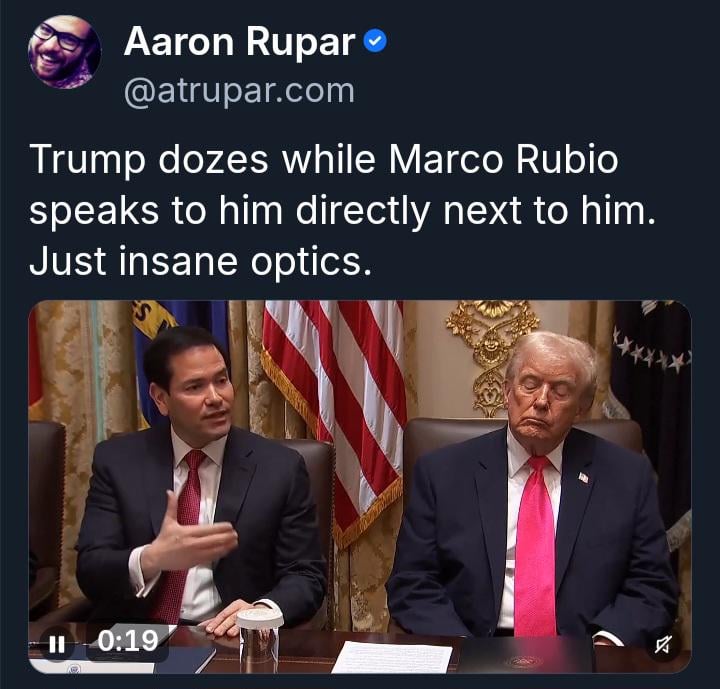Open Aaron Rupar's profile avatar
The width and height of the screenshot is (720, 689).
[x=64, y=51]
